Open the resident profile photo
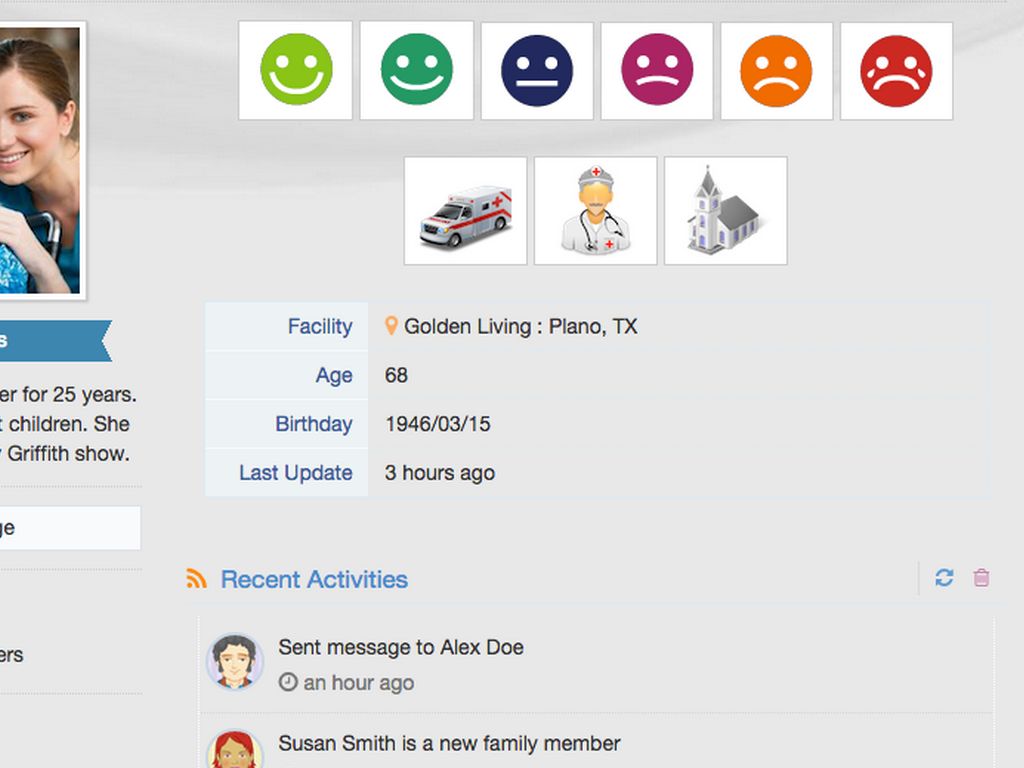Screen dimensions: 1024x768 (38, 160)
